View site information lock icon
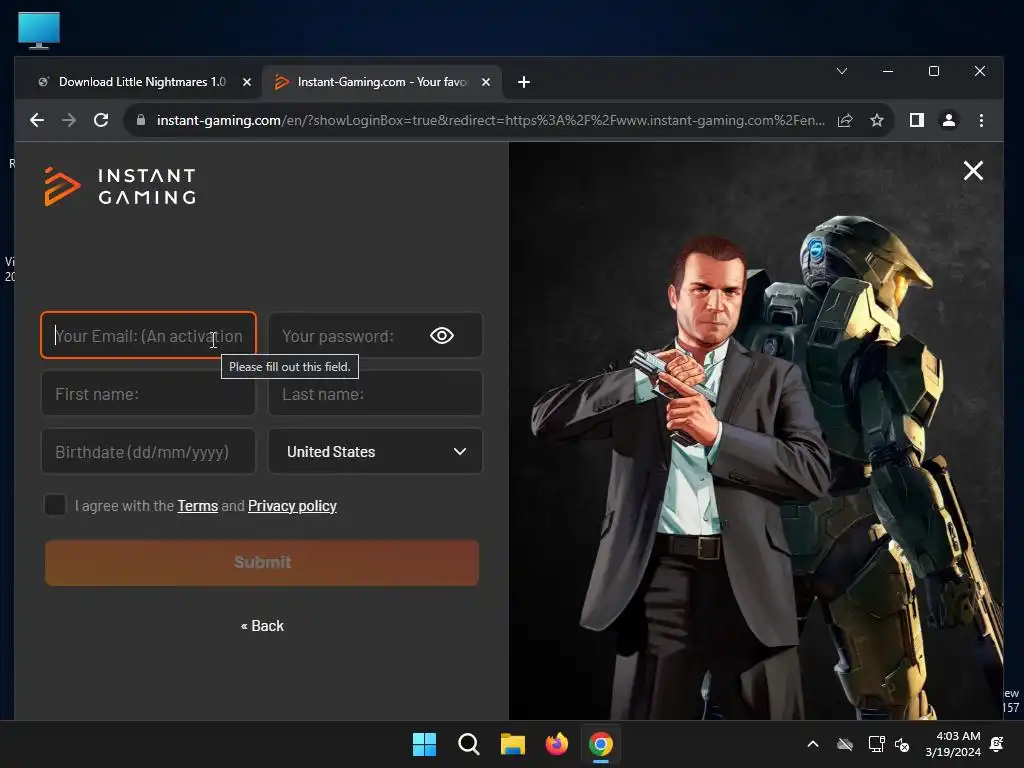This screenshot has height=768, width=1024. pyautogui.click(x=140, y=120)
